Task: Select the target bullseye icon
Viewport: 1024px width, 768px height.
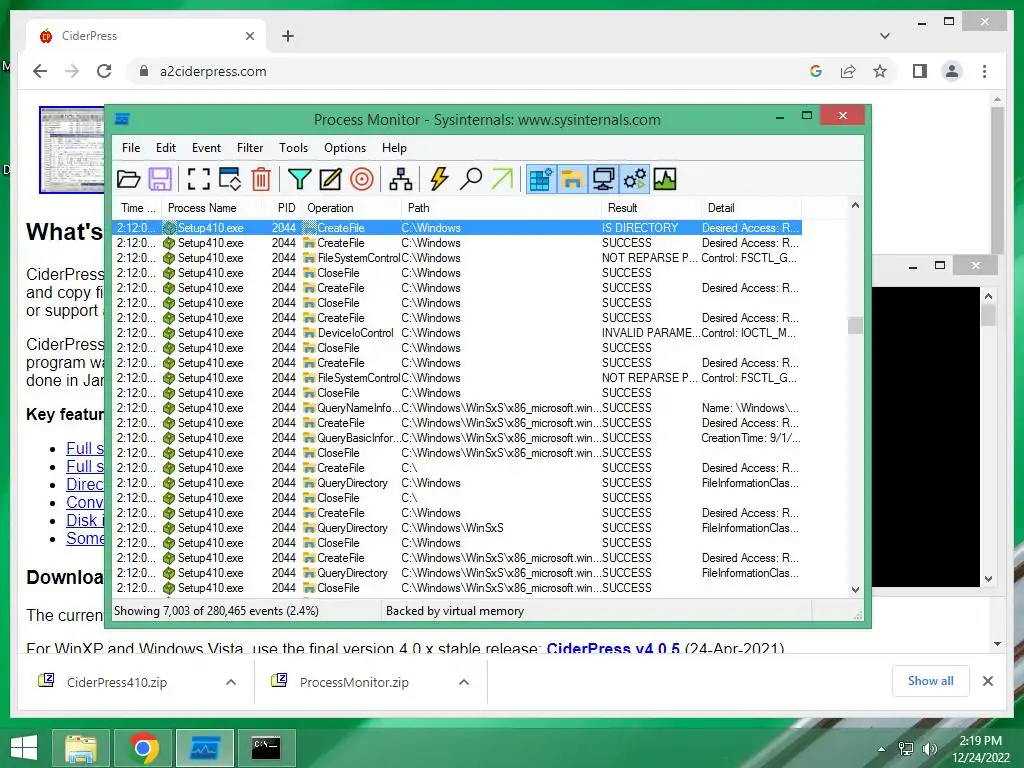Action: (362, 179)
